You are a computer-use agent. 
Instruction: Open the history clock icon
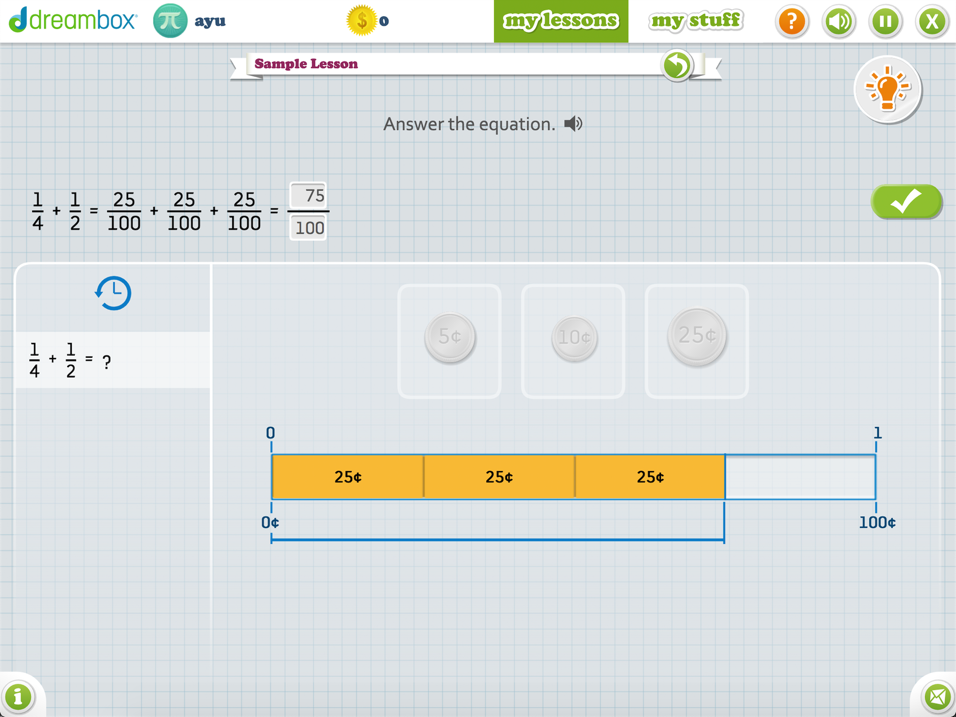coord(113,293)
